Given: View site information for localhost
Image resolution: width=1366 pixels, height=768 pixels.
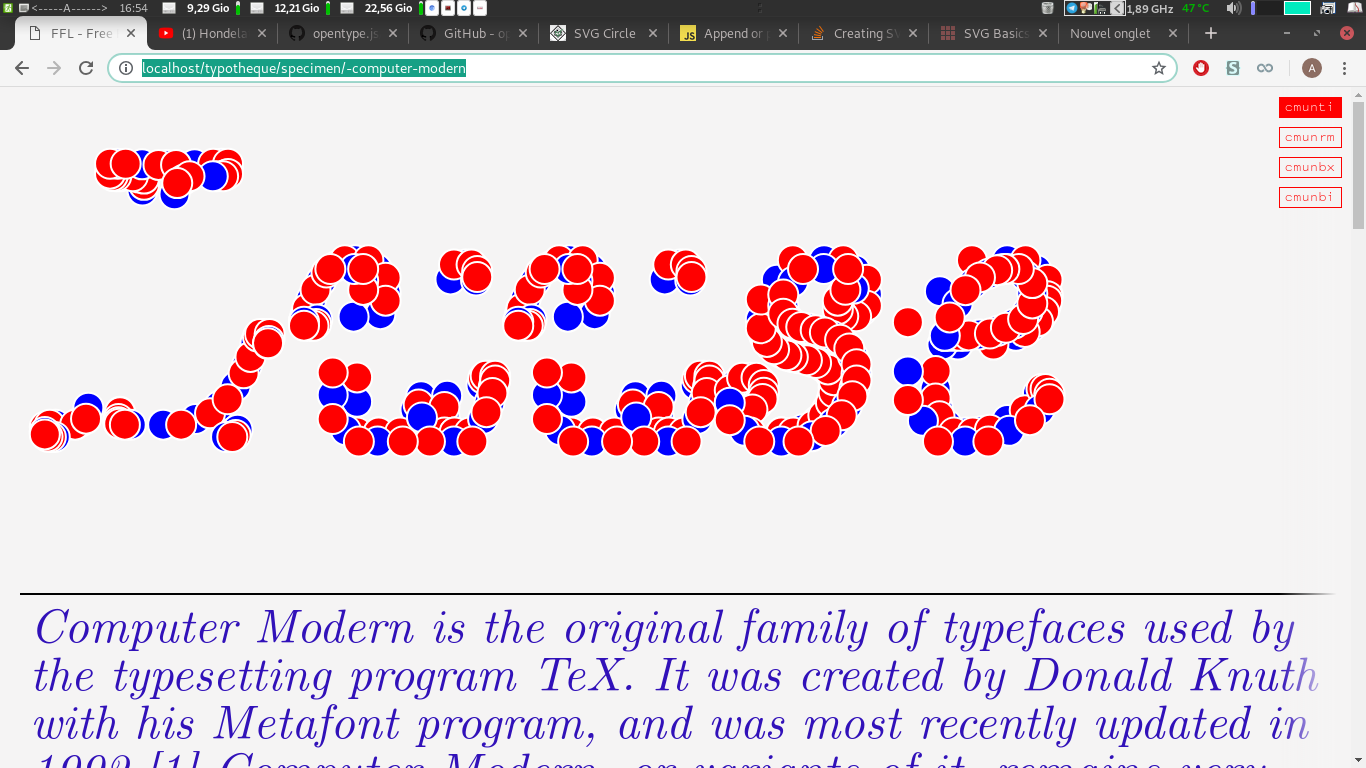Looking at the screenshot, I should coord(125,68).
